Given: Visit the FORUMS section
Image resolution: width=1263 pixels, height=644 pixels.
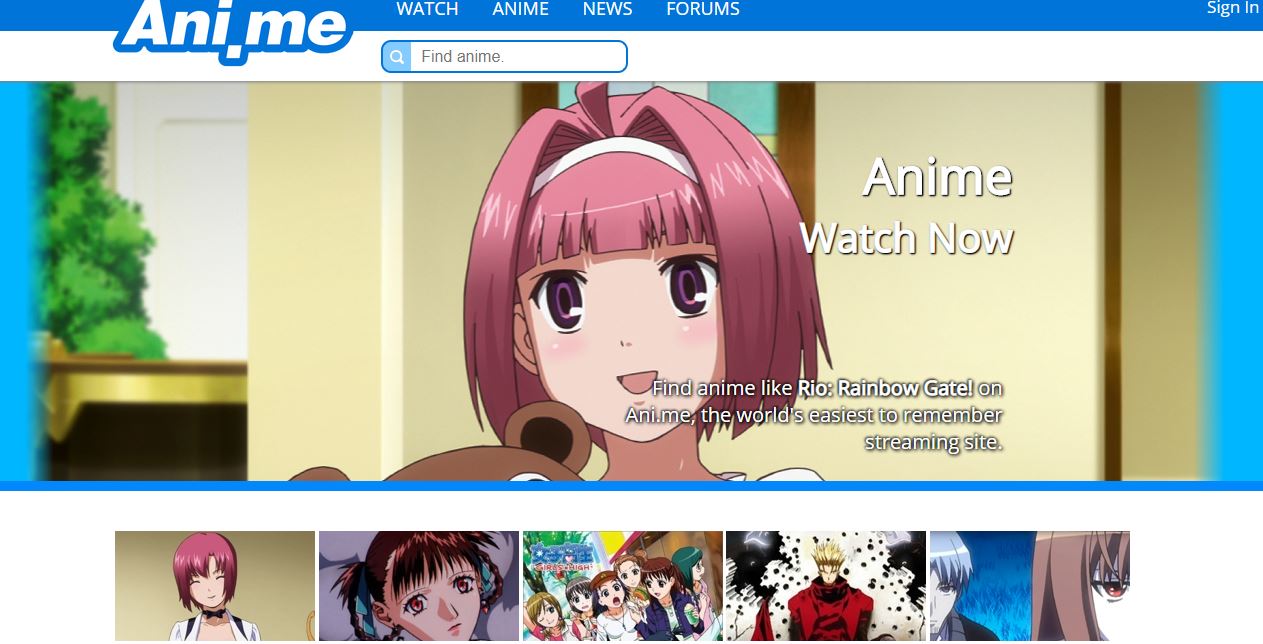Looking at the screenshot, I should coord(702,9).
